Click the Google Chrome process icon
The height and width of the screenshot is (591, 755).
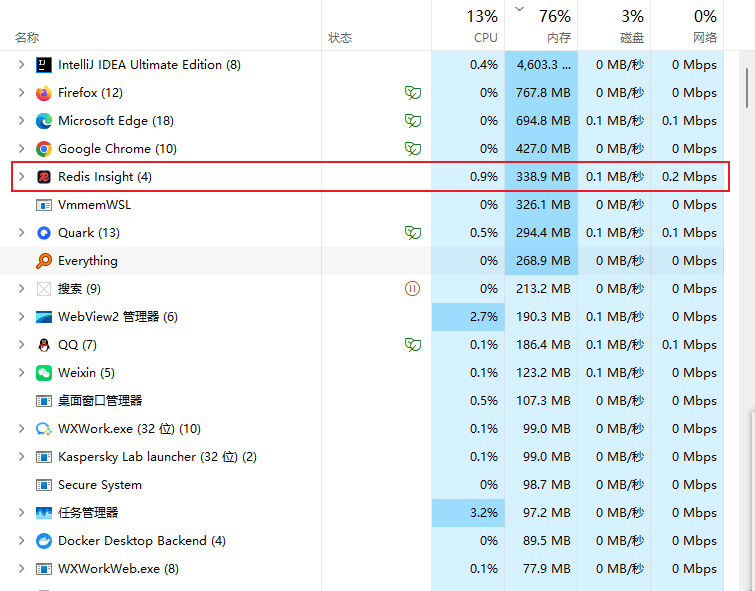click(x=44, y=149)
